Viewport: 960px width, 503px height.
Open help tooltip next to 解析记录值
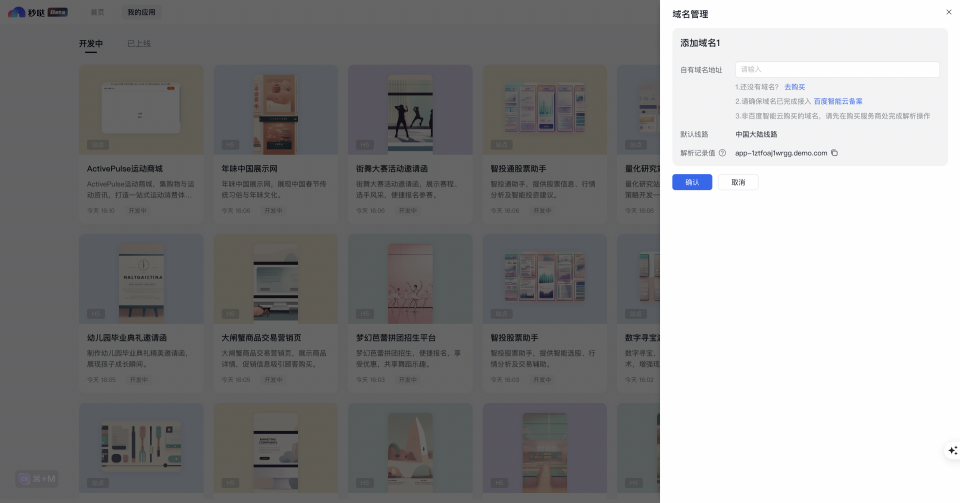(x=722, y=153)
